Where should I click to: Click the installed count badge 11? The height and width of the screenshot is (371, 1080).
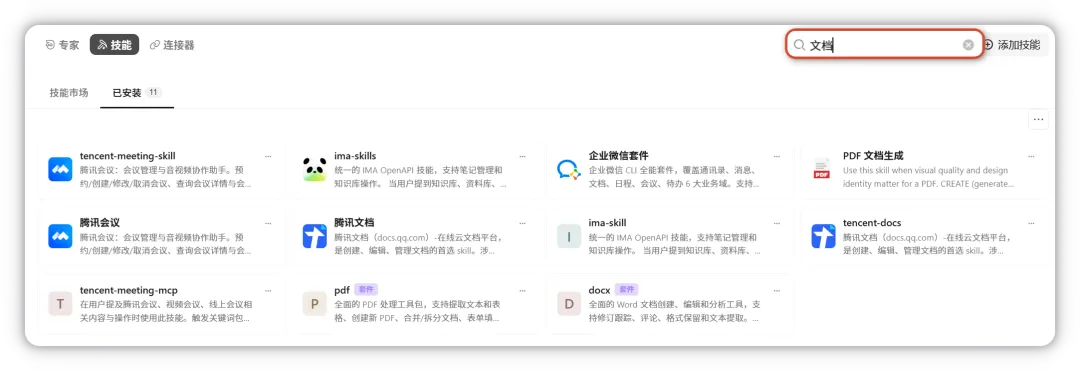154,92
